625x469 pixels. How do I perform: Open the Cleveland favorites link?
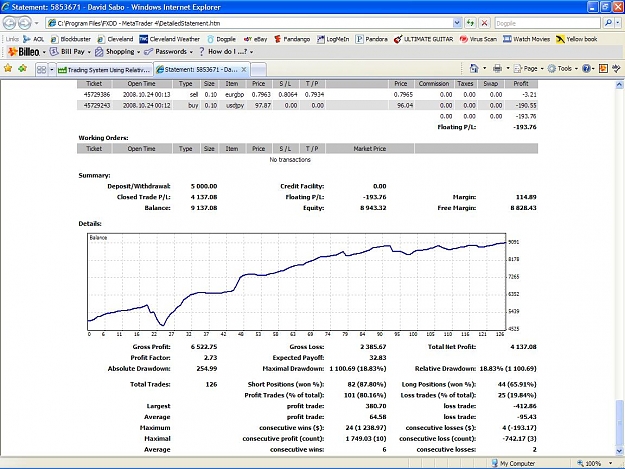115,39
